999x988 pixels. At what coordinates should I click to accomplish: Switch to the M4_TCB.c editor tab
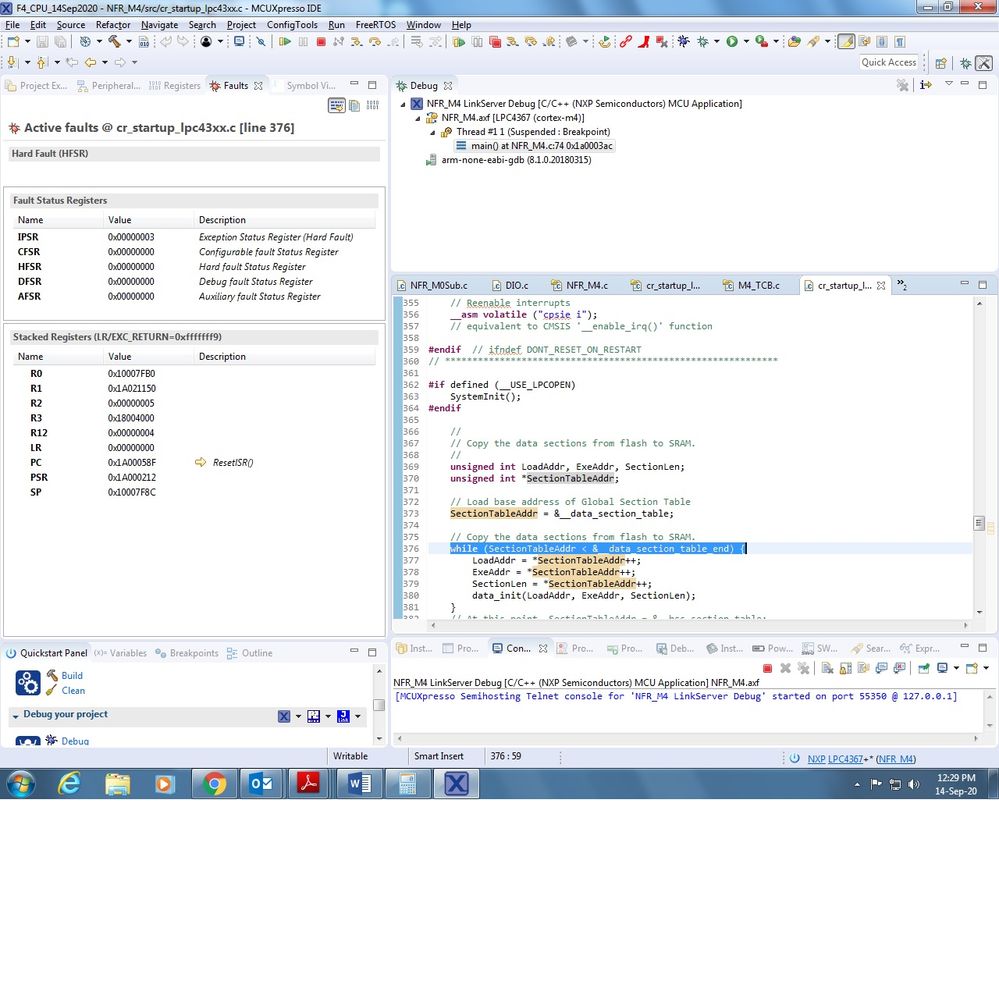[x=751, y=285]
